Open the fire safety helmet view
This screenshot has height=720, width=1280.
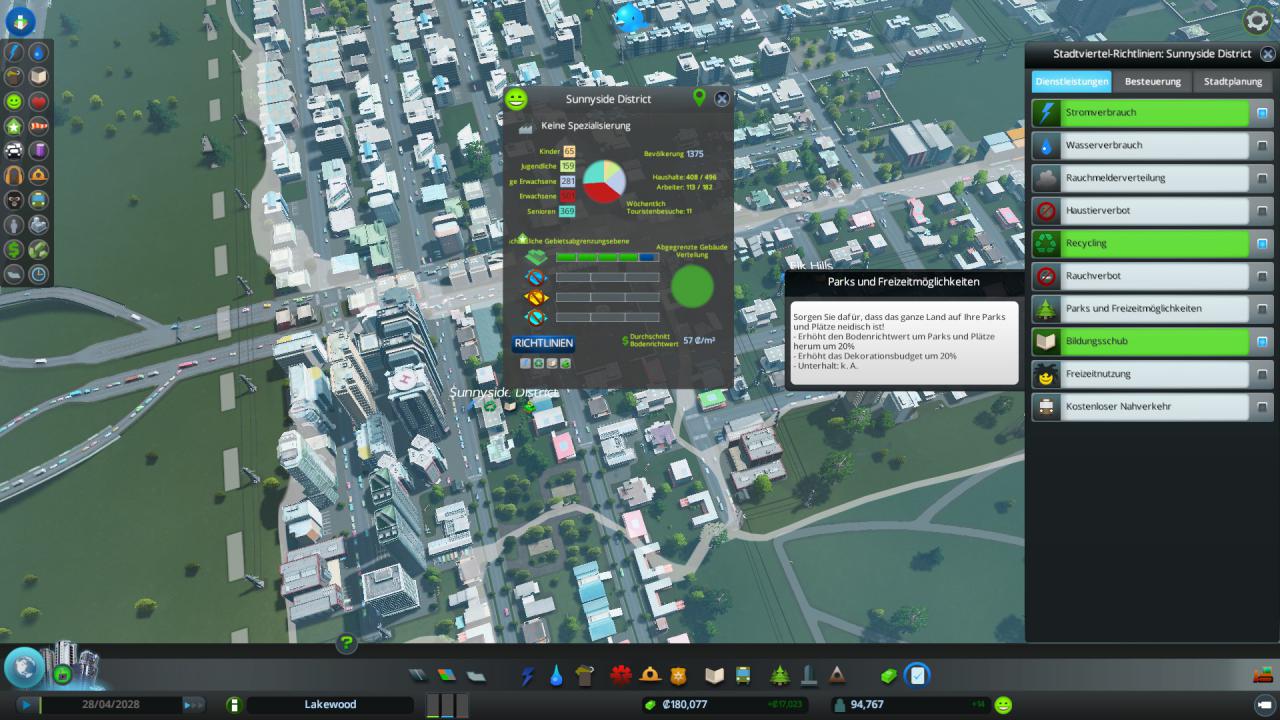click(39, 176)
